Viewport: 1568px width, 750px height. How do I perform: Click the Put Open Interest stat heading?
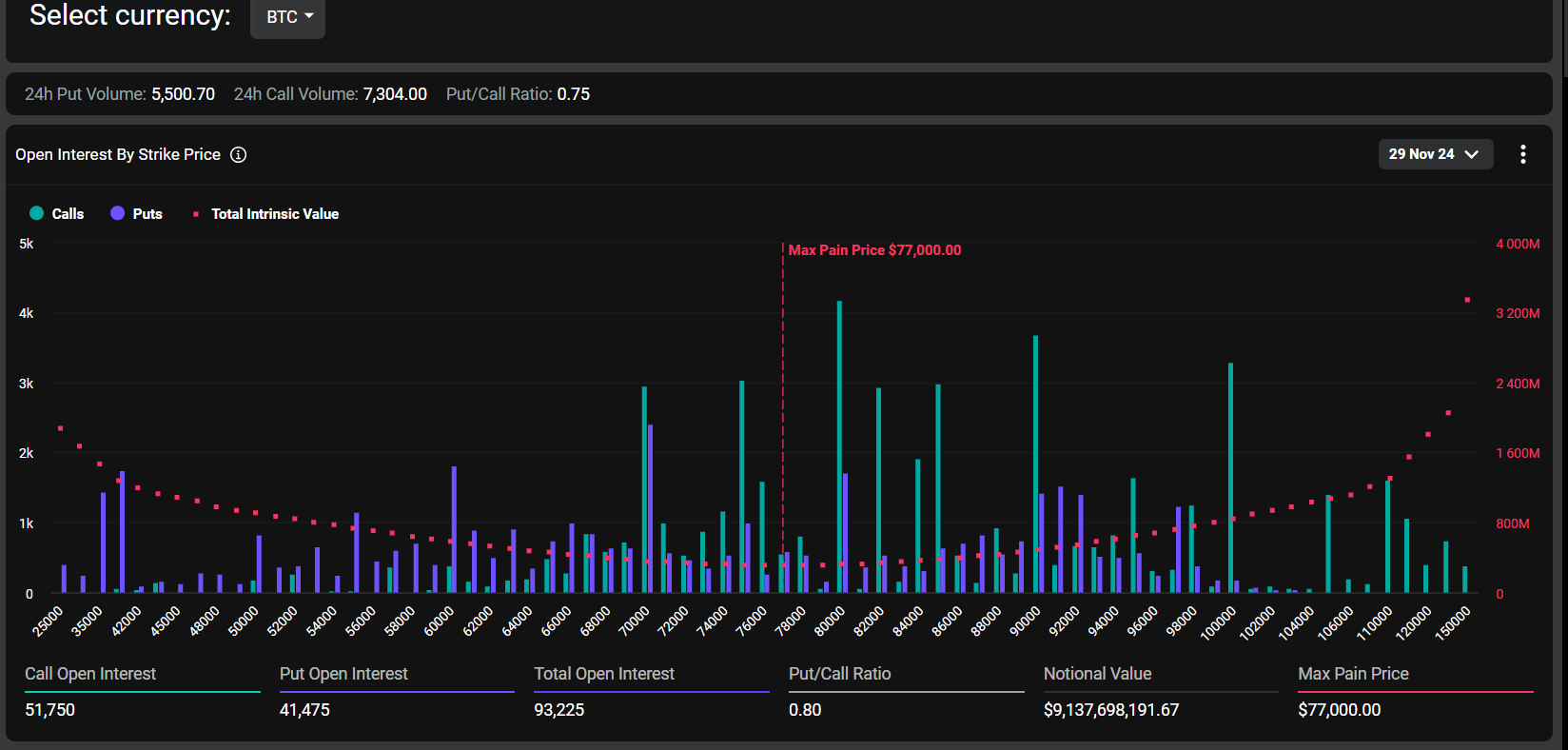click(x=343, y=674)
